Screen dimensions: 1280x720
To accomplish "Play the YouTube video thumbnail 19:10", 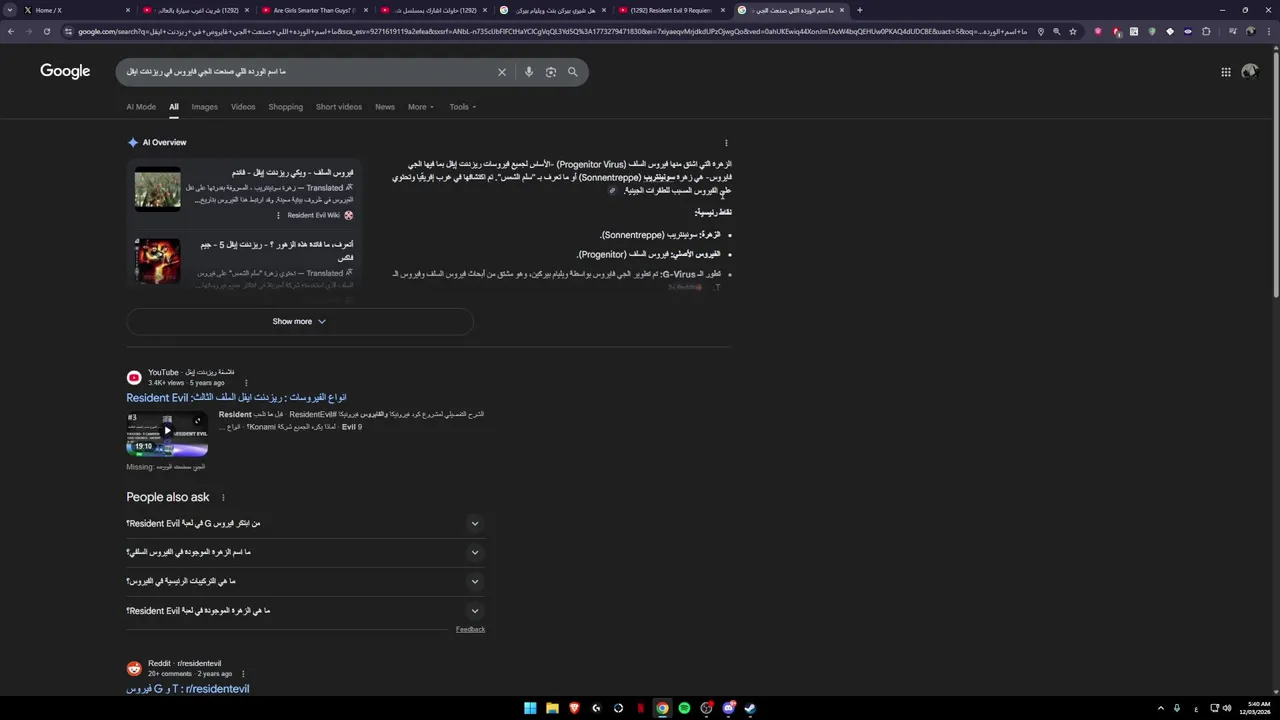I will [167, 433].
